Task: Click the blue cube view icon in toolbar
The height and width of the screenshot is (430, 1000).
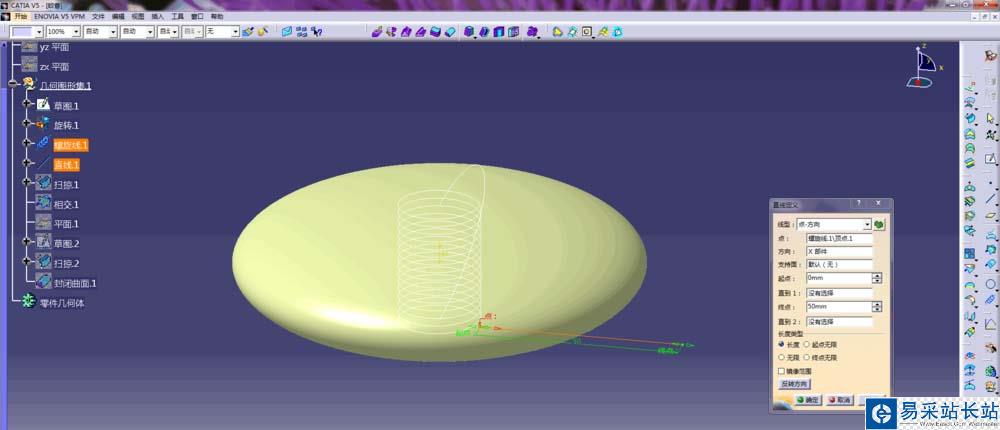Action: pyautogui.click(x=469, y=31)
